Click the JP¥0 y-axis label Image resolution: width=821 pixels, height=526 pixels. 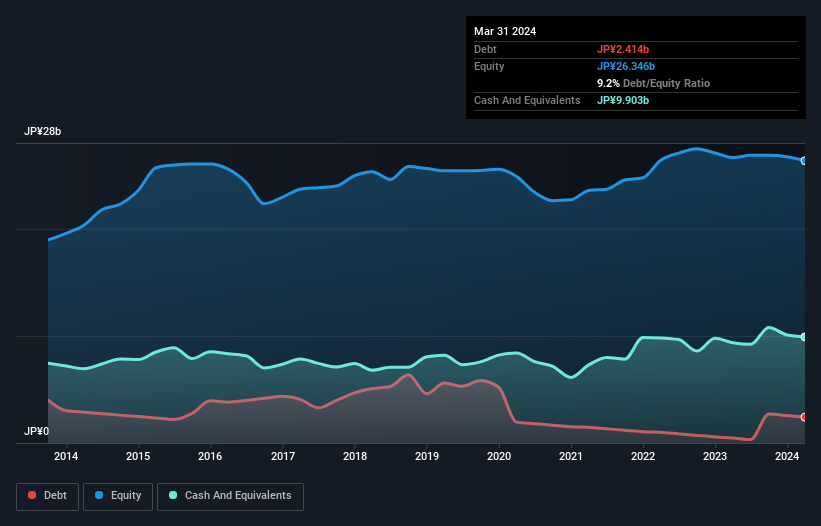tap(36, 431)
